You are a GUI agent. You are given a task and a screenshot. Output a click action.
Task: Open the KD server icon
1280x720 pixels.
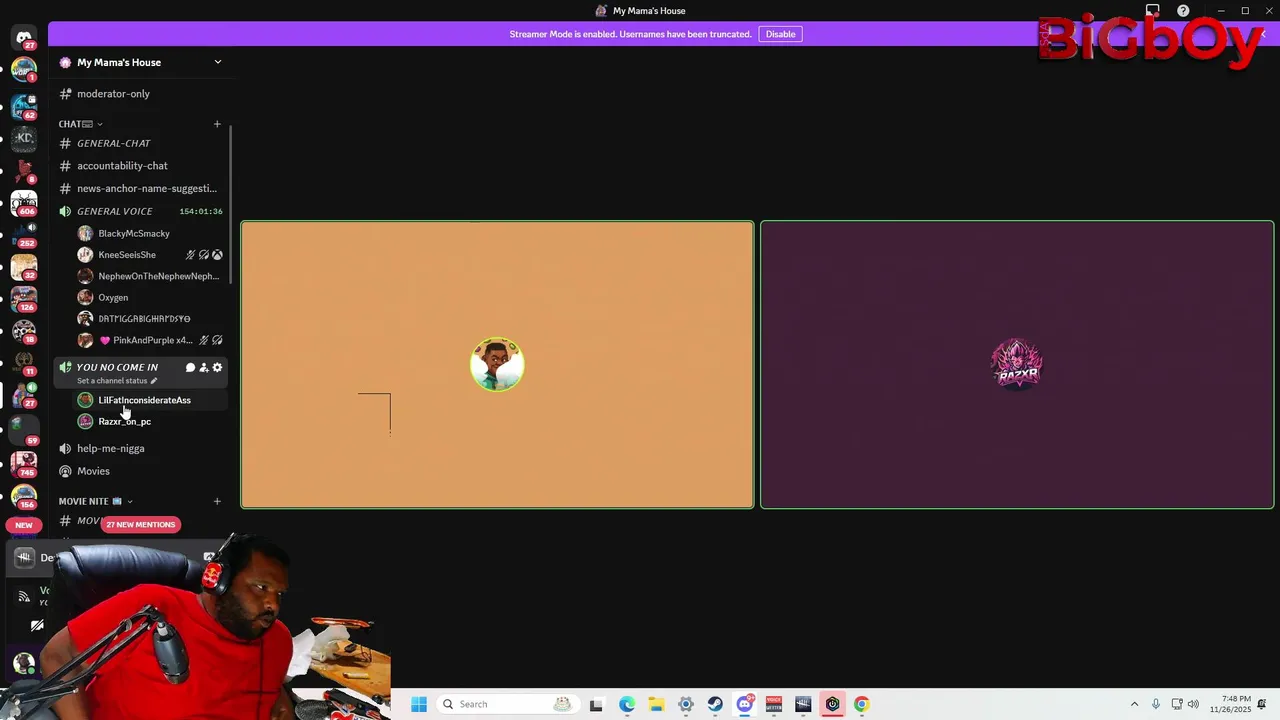[24, 137]
